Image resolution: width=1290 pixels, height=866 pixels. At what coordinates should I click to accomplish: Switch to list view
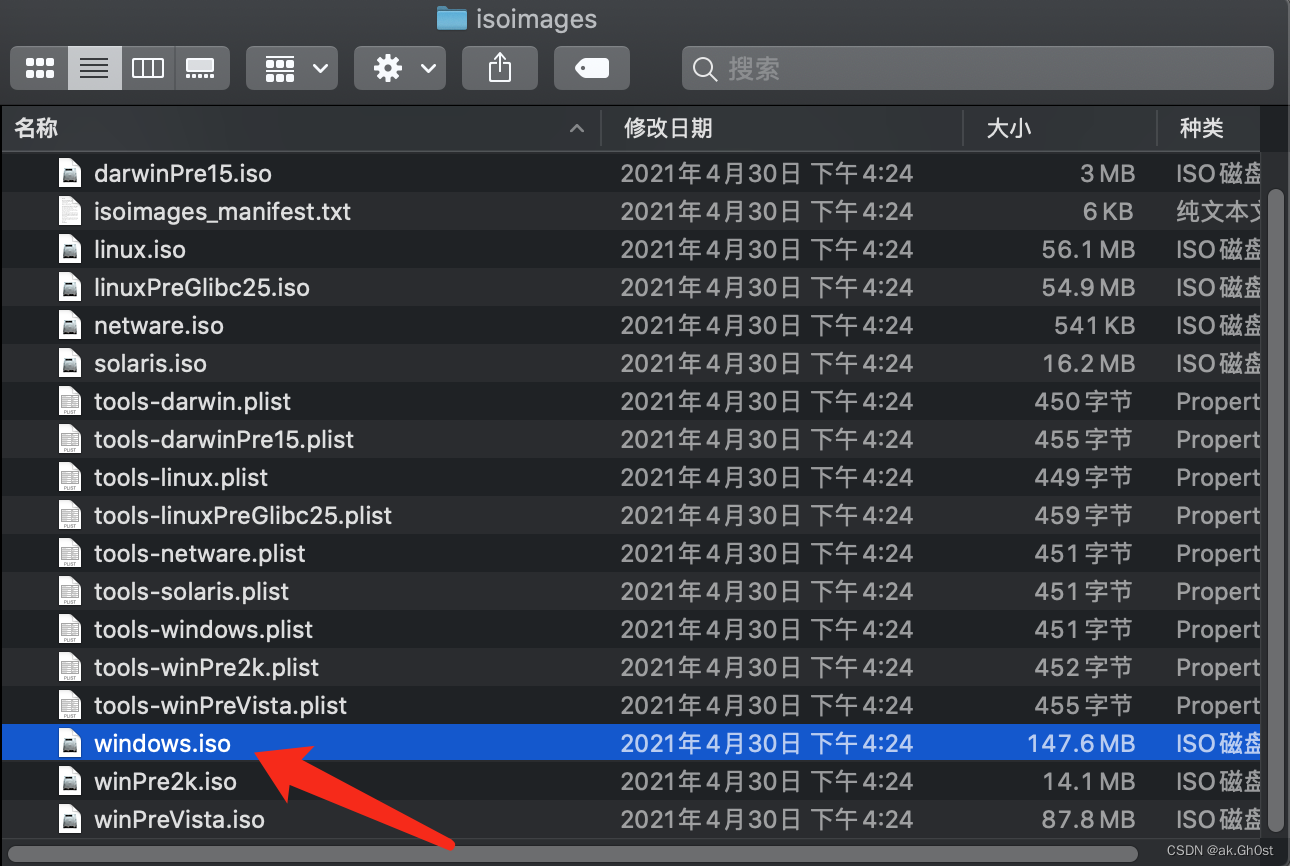pos(95,68)
